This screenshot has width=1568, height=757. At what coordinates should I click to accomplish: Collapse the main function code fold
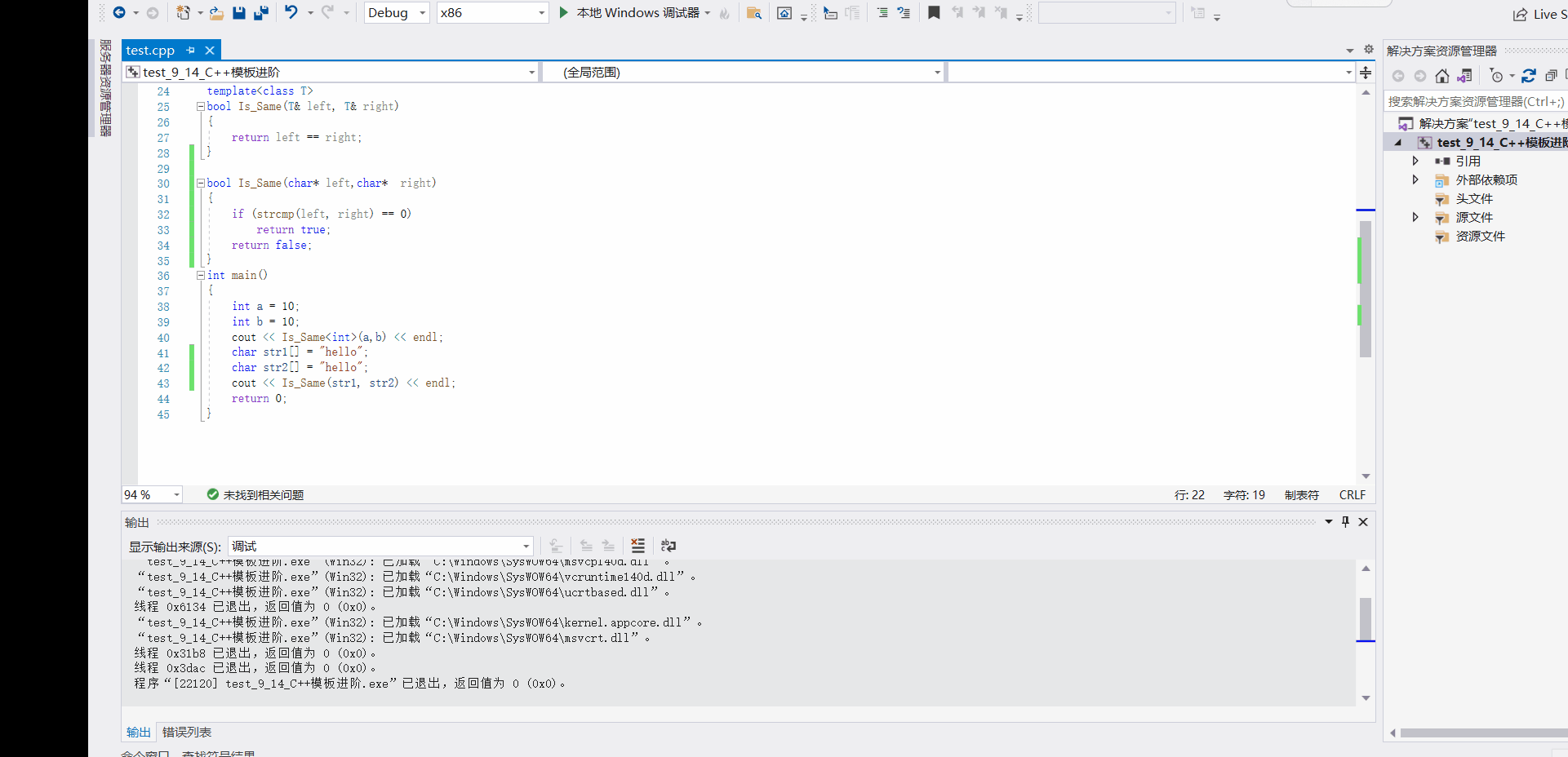[x=200, y=276]
